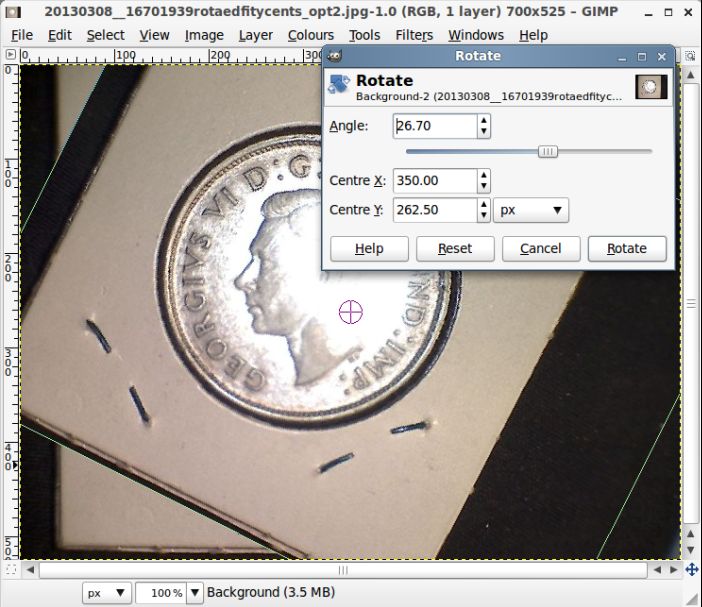
Task: Click the angle slider handle
Action: pos(548,152)
